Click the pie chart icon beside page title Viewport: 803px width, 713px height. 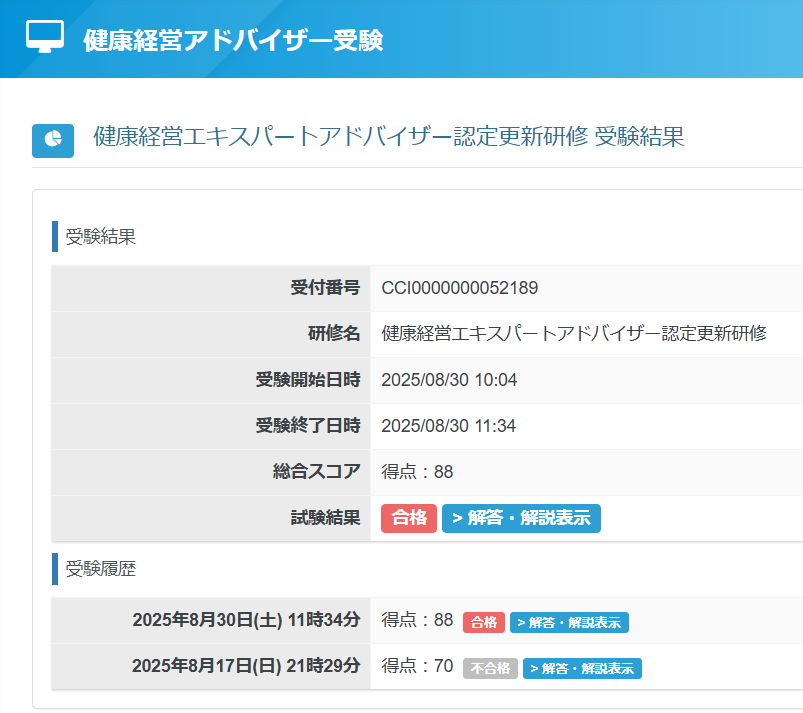(53, 141)
